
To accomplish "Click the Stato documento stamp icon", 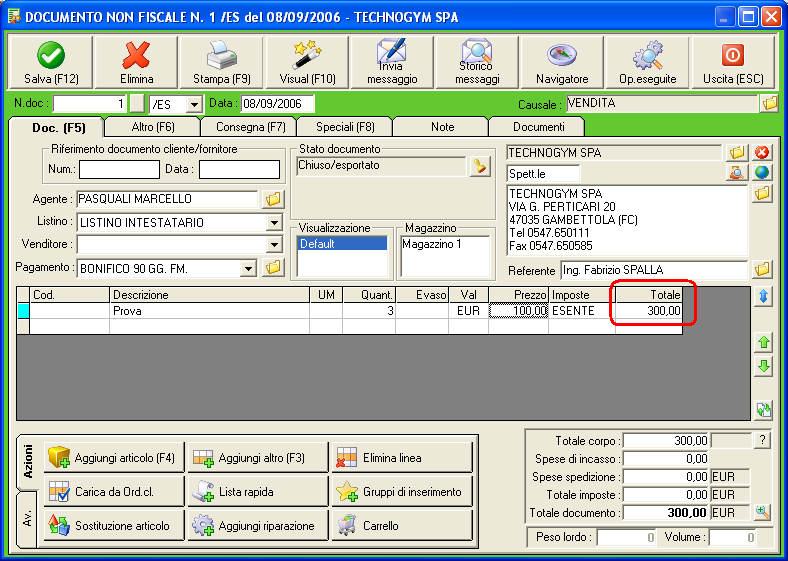I will [480, 166].
